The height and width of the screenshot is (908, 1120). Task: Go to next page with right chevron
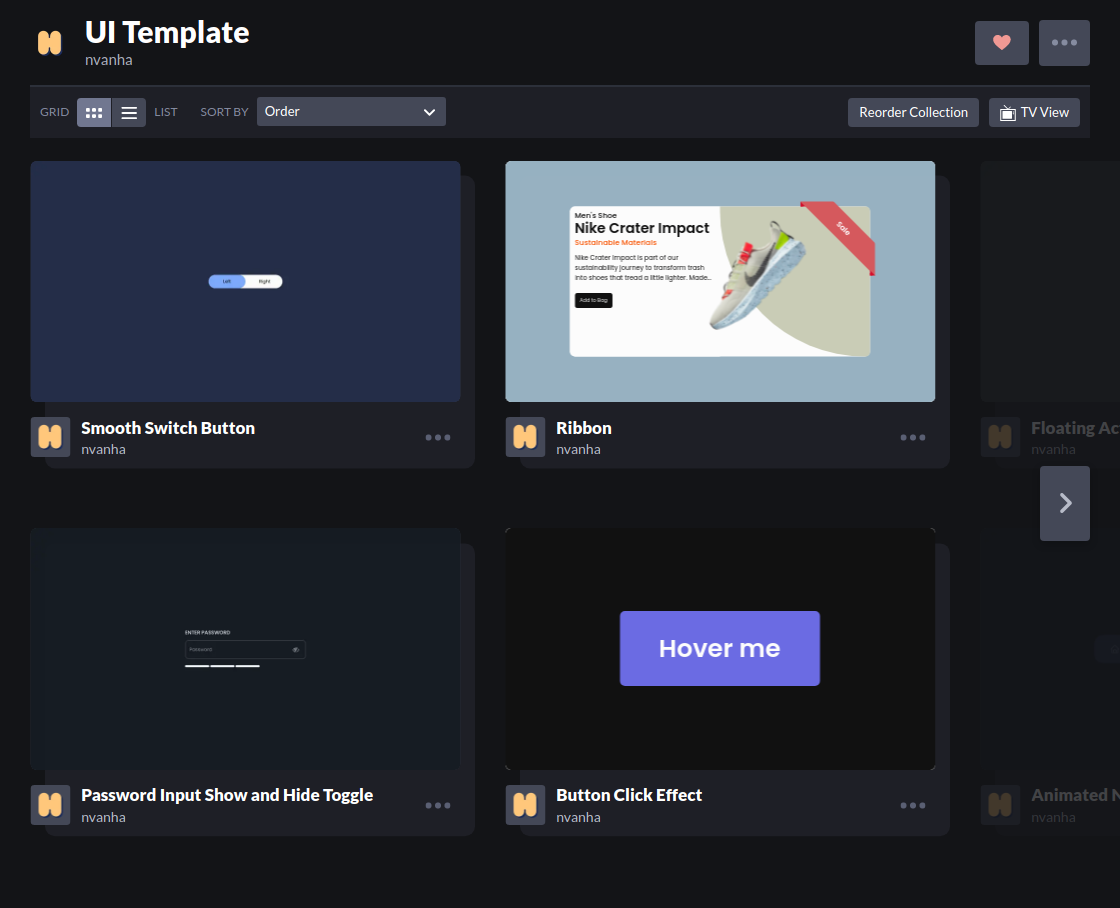[x=1064, y=503]
